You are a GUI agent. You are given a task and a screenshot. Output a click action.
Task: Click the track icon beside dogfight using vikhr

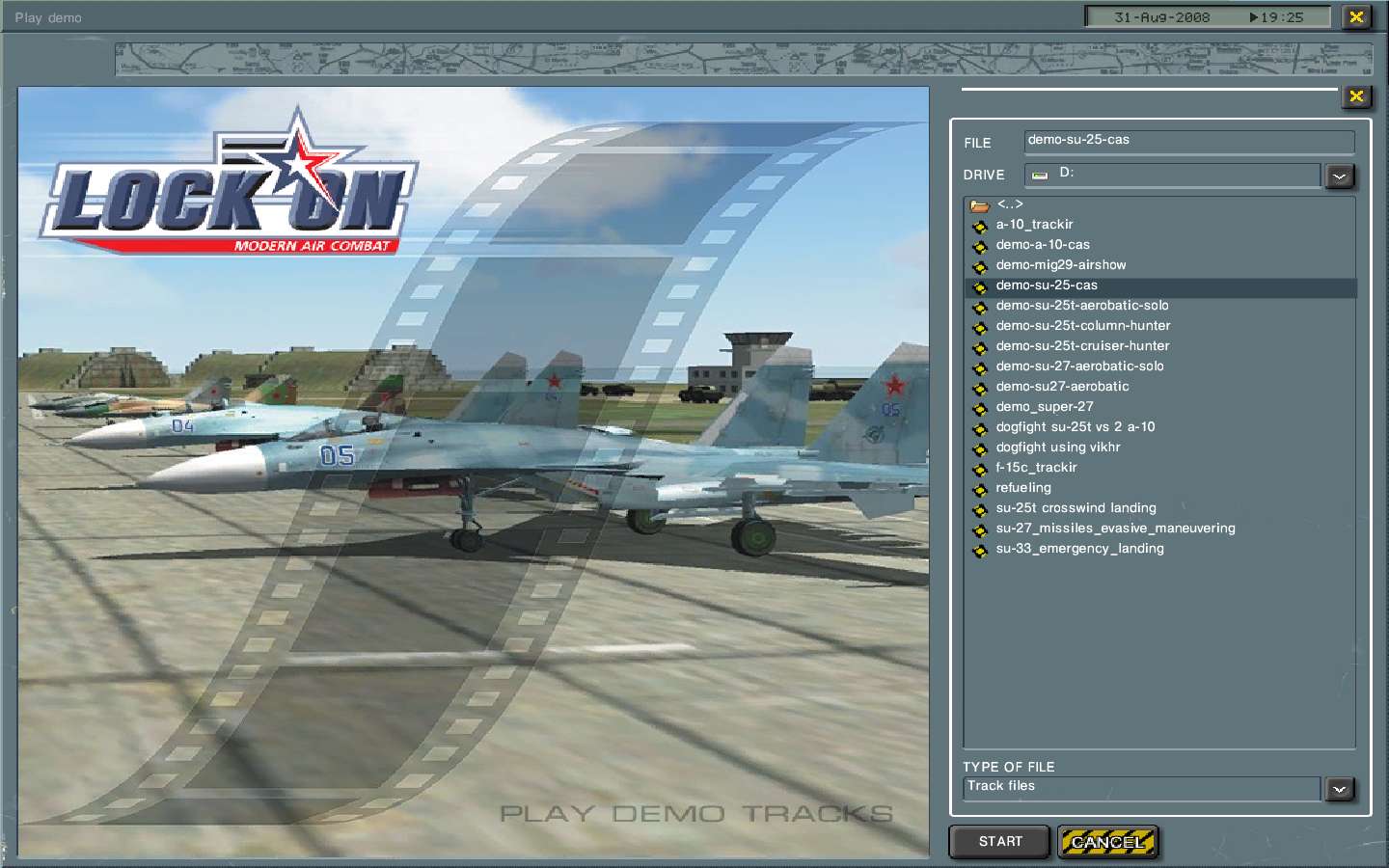(980, 449)
